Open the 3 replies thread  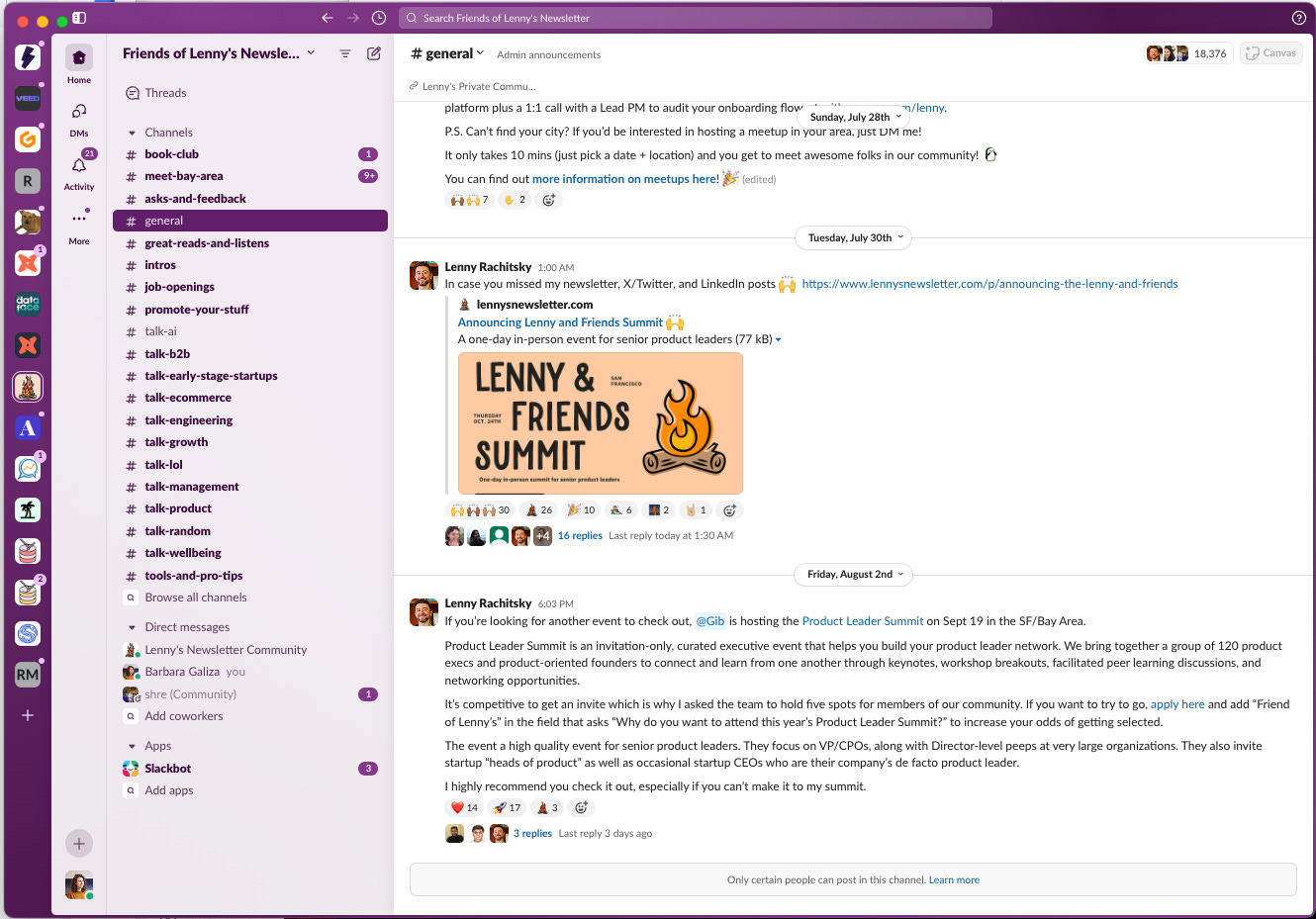pos(532,833)
